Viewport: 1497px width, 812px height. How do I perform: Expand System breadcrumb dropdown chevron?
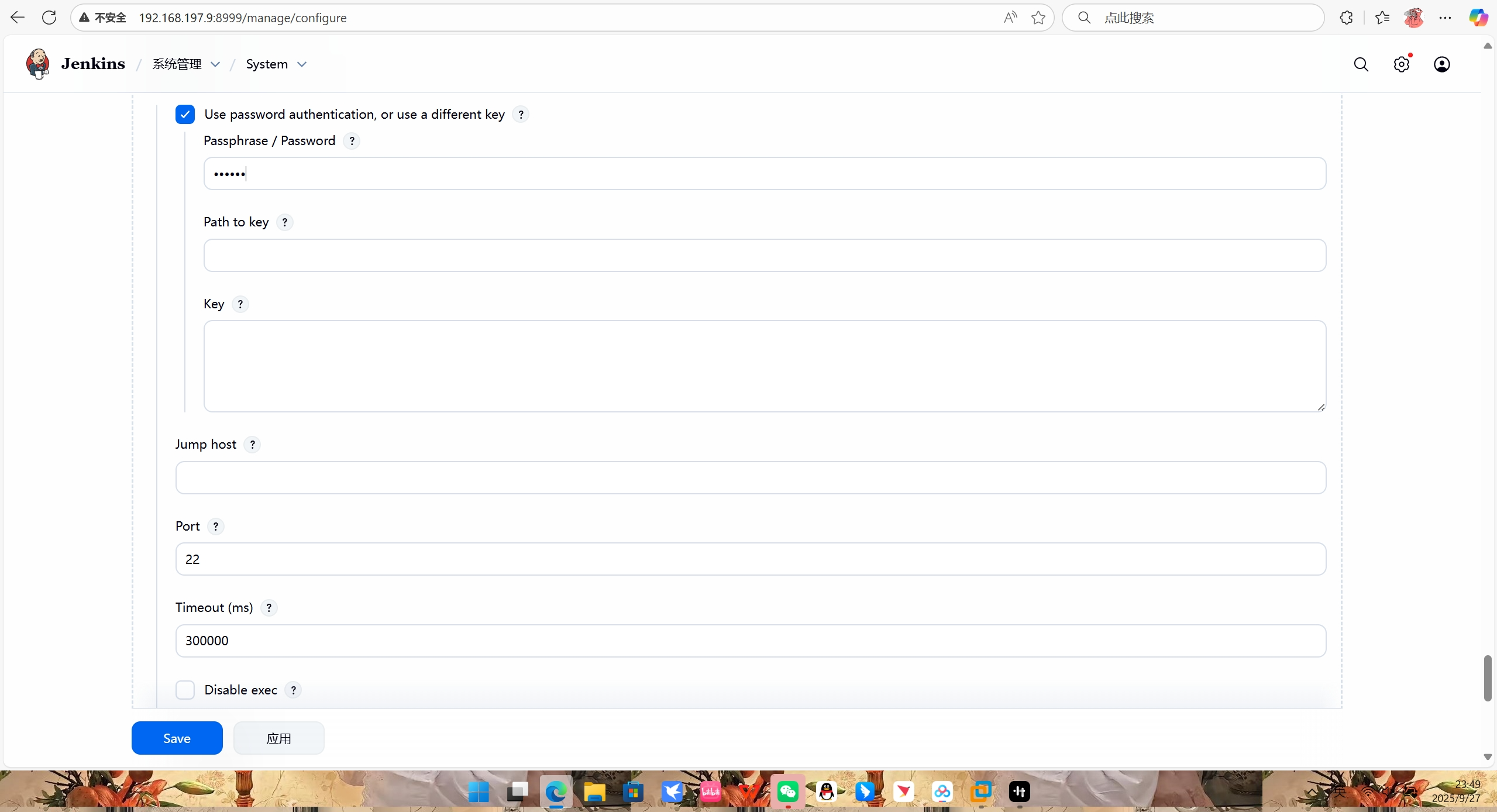click(x=302, y=64)
